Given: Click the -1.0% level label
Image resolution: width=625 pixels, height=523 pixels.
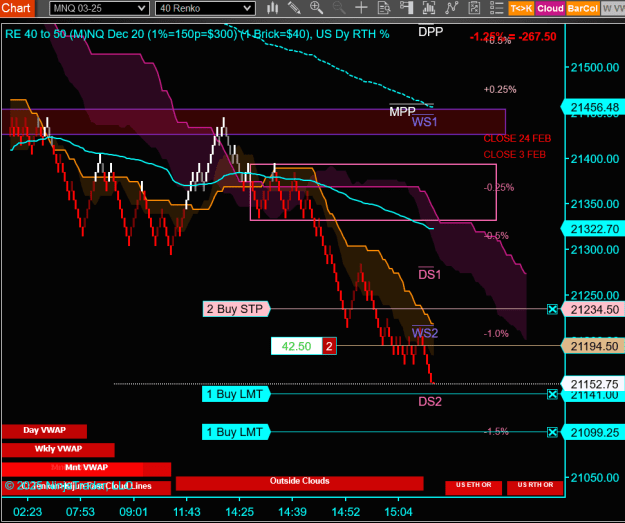Looking at the screenshot, I should tap(496, 334).
